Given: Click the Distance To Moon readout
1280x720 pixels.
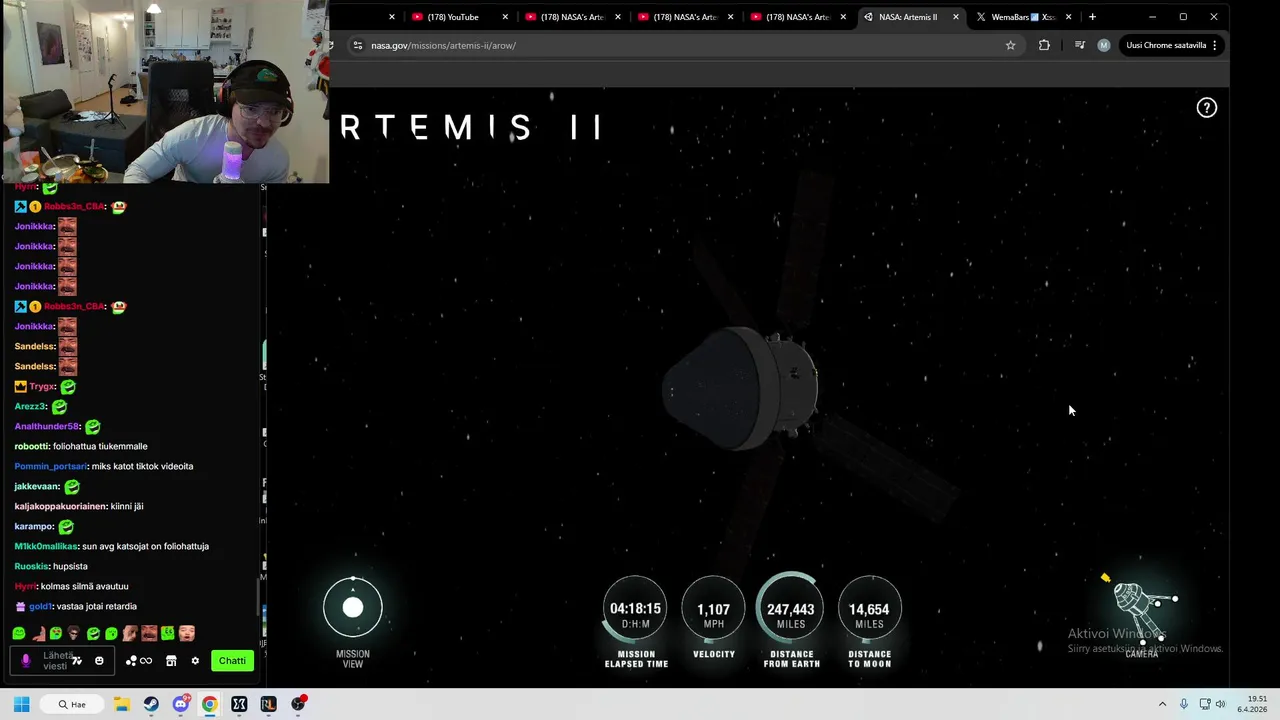Looking at the screenshot, I should 869,609.
